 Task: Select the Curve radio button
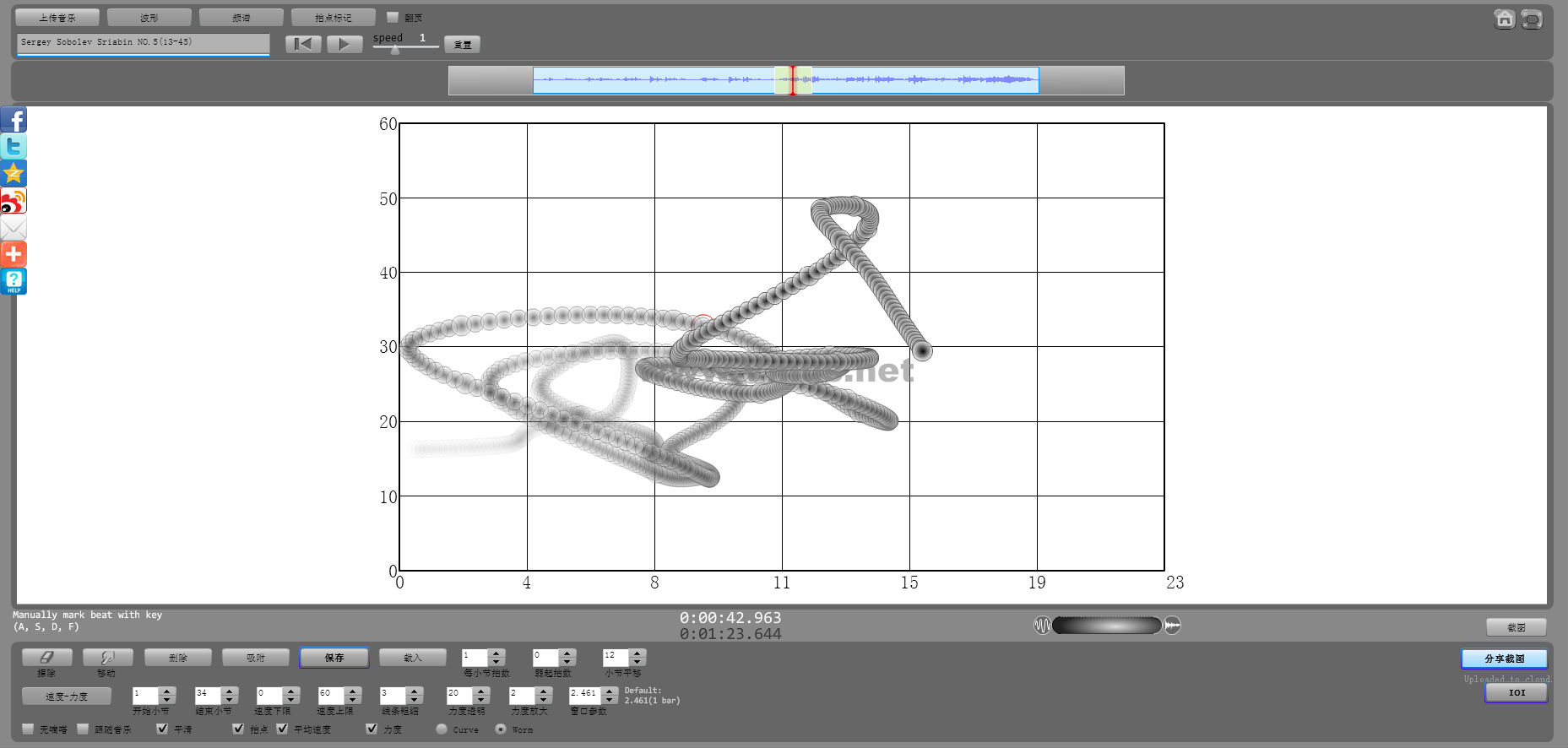[442, 729]
